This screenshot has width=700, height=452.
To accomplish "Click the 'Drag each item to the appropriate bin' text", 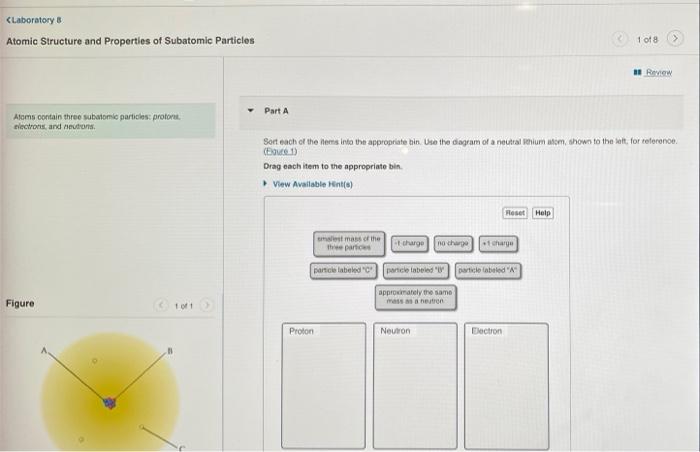I will click(333, 167).
